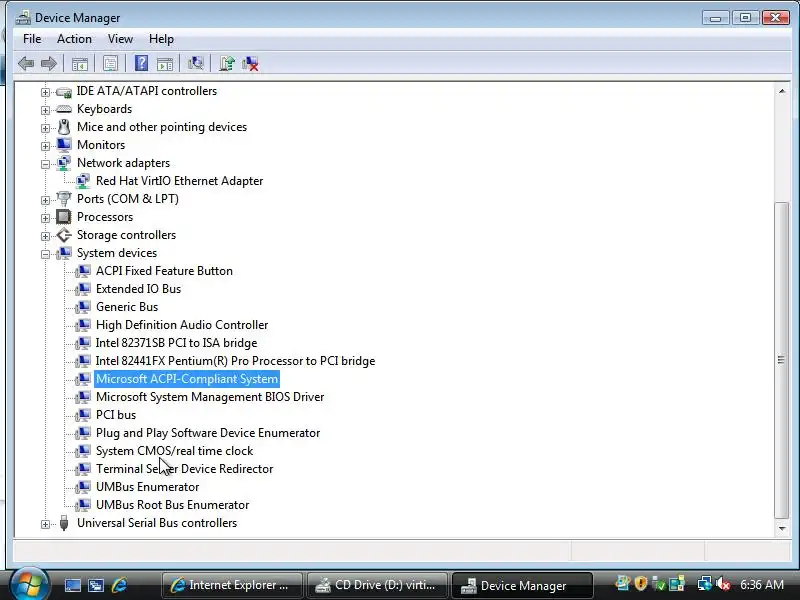Select UMBus Enumerator device
Viewport: 800px width, 600px height.
[x=147, y=487]
